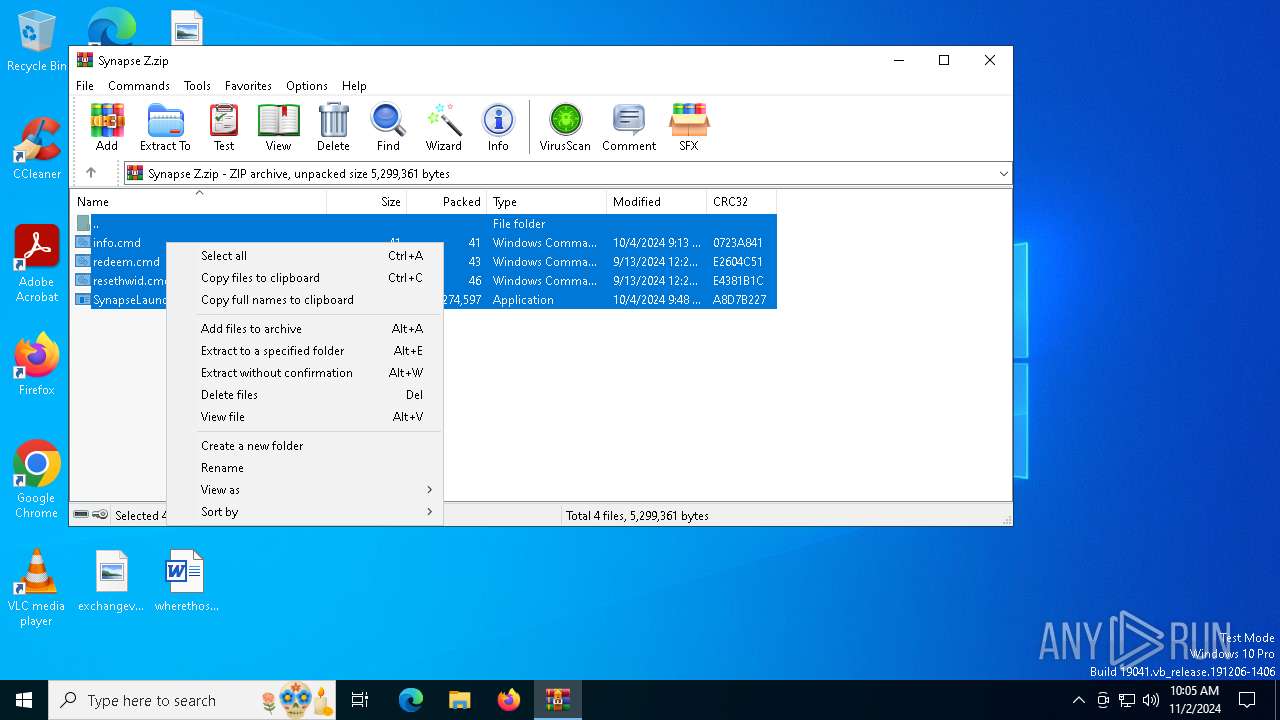The height and width of the screenshot is (720, 1280).
Task: Choose Extract to a specified folder
Action: [x=304, y=351]
